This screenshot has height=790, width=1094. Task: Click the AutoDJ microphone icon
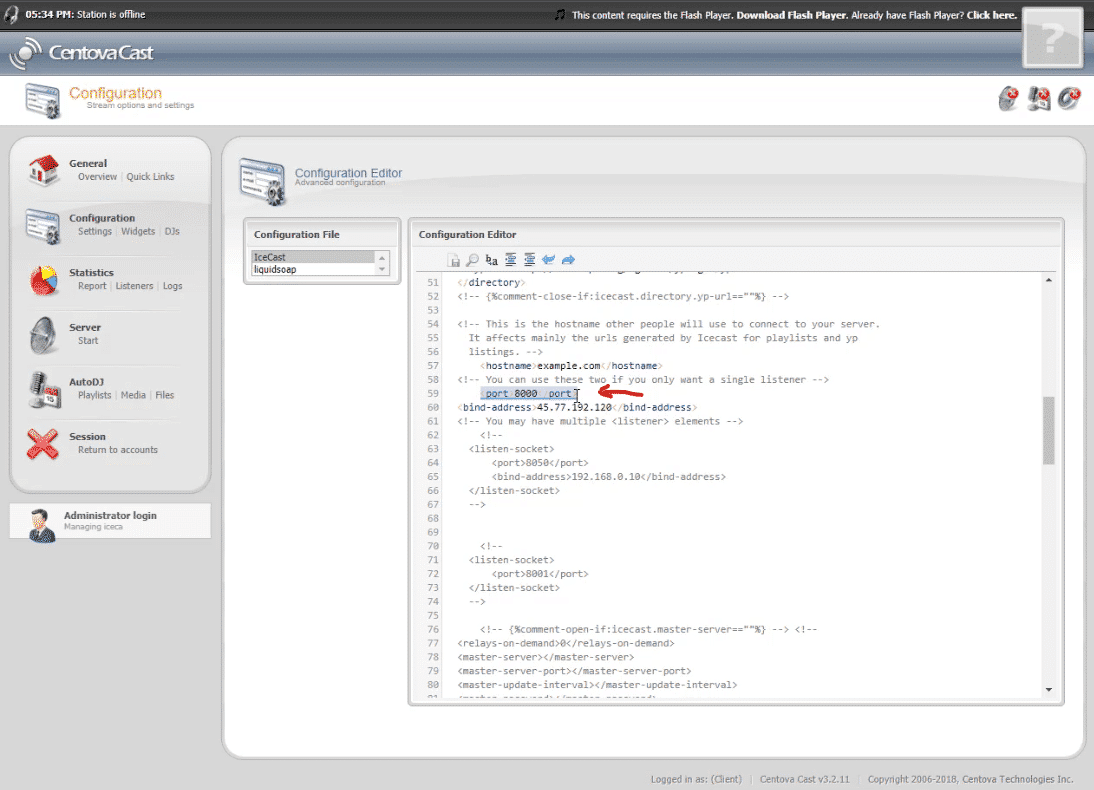(43, 389)
